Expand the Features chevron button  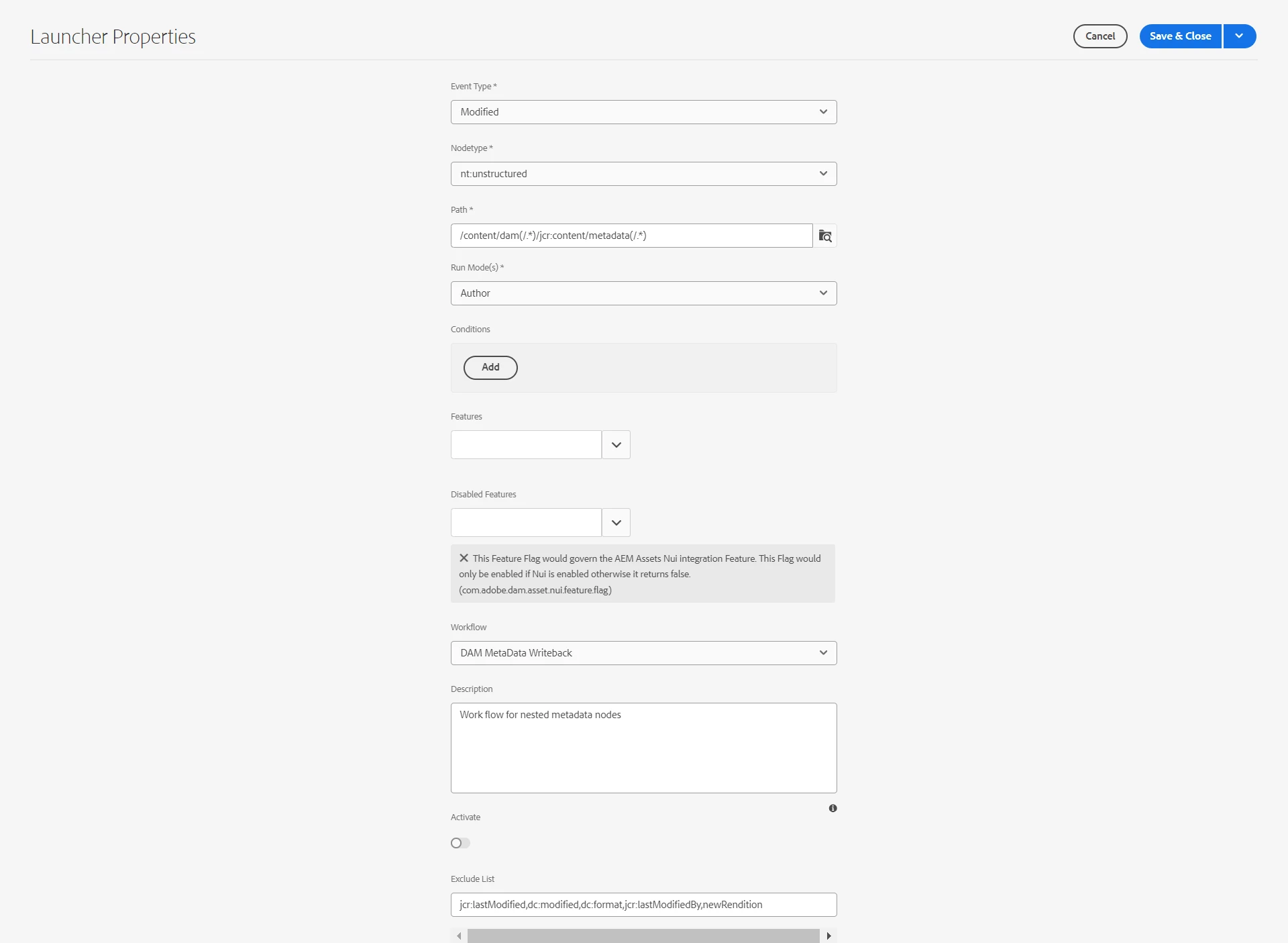(x=616, y=445)
